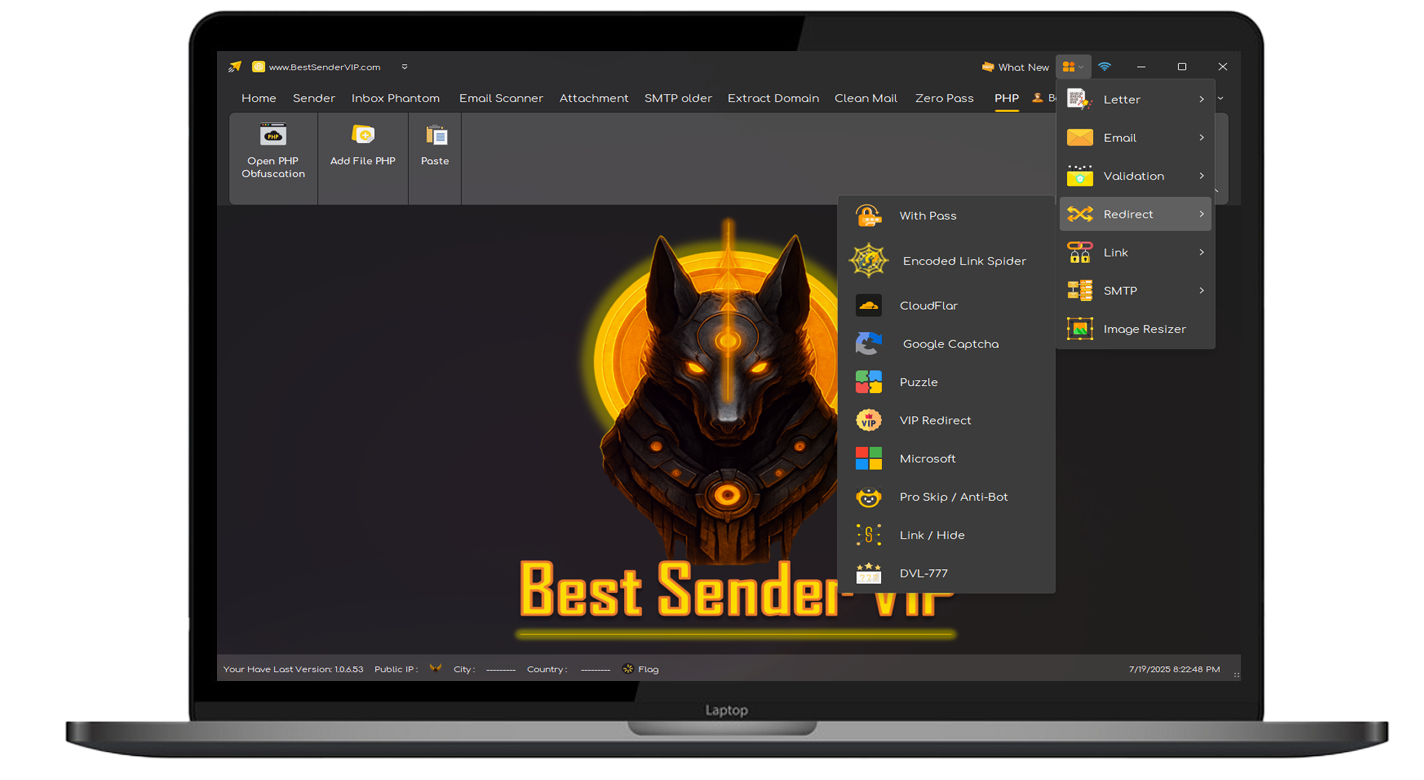
Task: Click the CloudFlar cloud icon
Action: [868, 306]
